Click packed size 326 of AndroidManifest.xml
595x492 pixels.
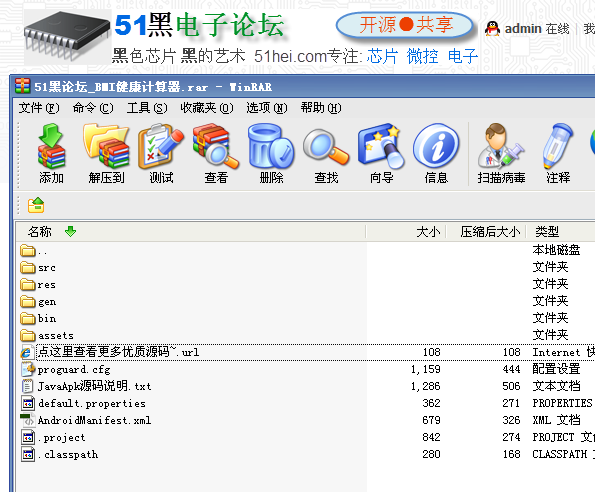pos(511,420)
